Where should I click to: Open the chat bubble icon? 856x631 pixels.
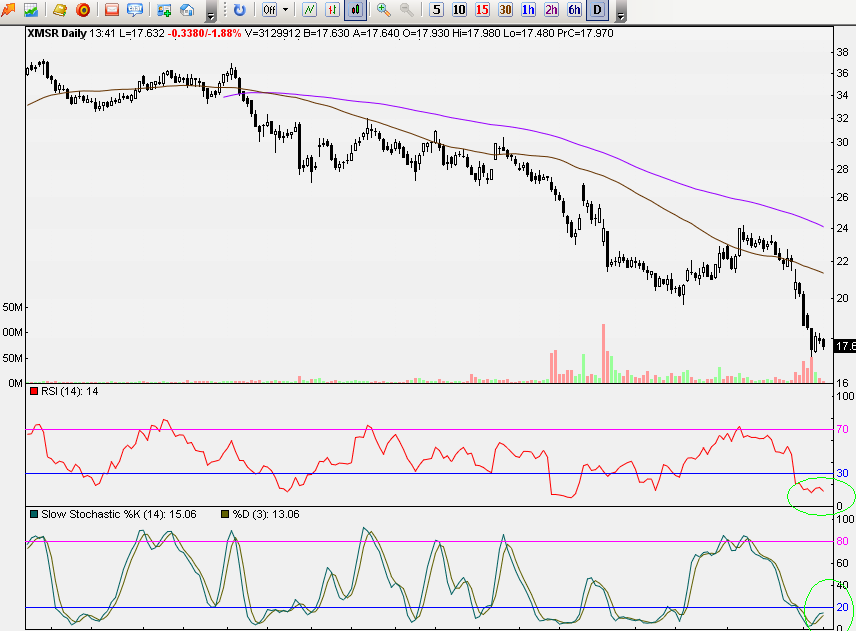coord(135,10)
